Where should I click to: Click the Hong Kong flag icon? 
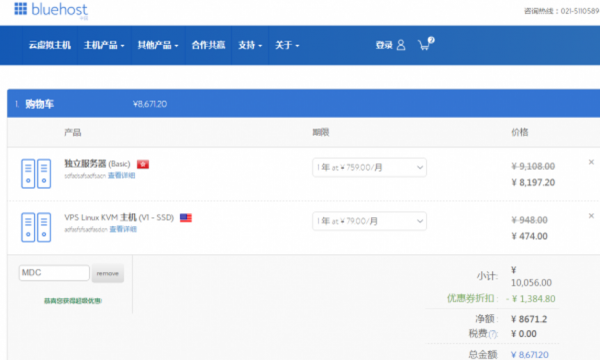pyautogui.click(x=143, y=164)
